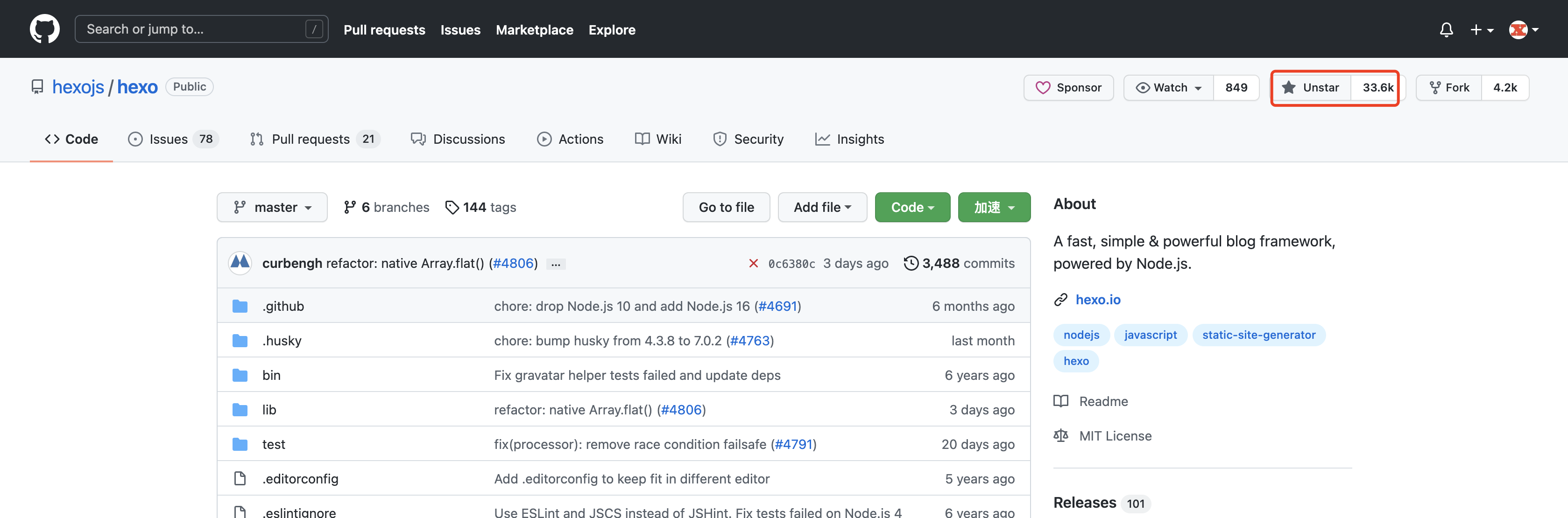Open the master branch selector dropdown
Screen dimensions: 1568x518
click(272, 207)
